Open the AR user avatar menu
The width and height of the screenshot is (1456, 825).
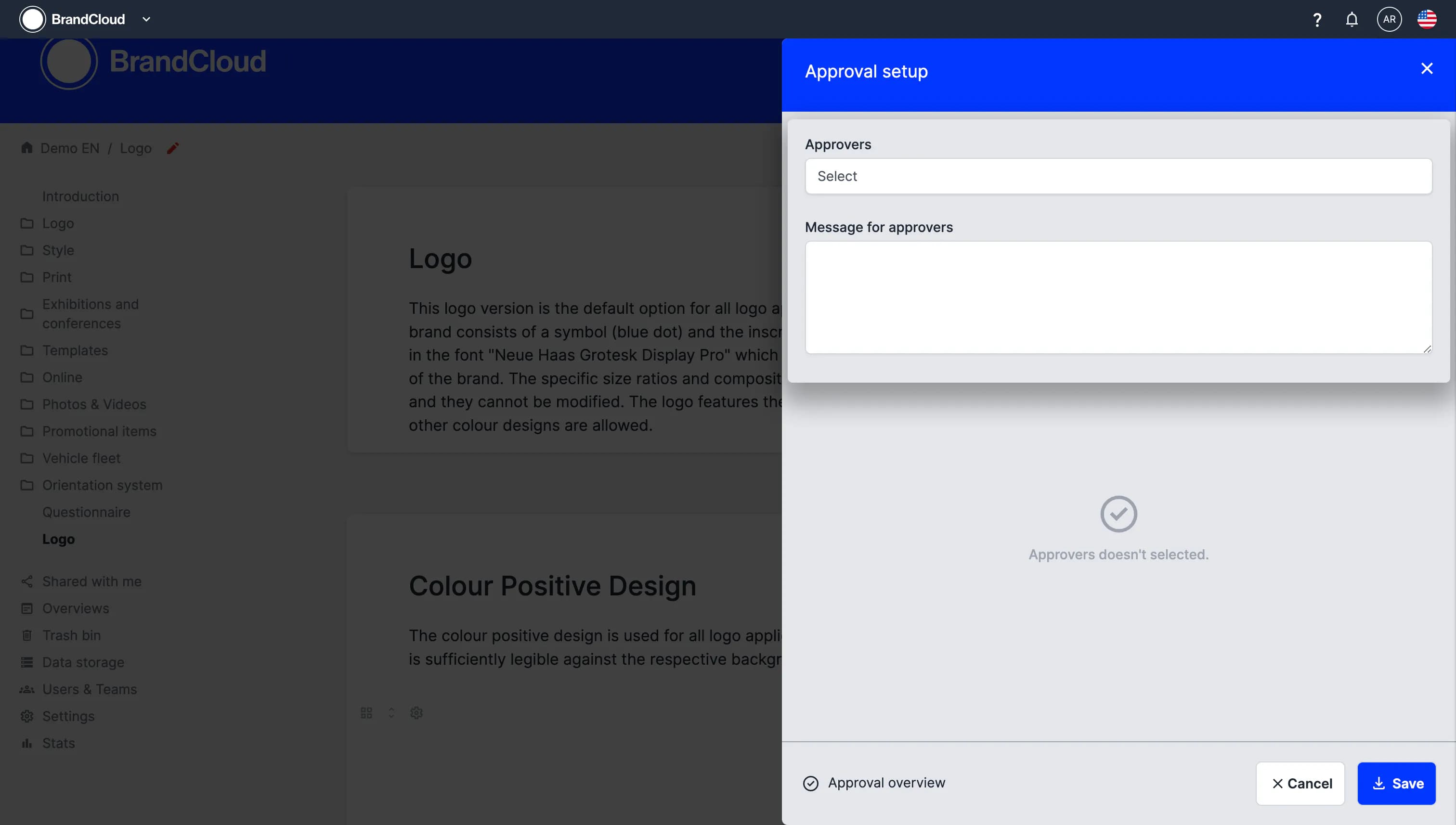point(1389,19)
